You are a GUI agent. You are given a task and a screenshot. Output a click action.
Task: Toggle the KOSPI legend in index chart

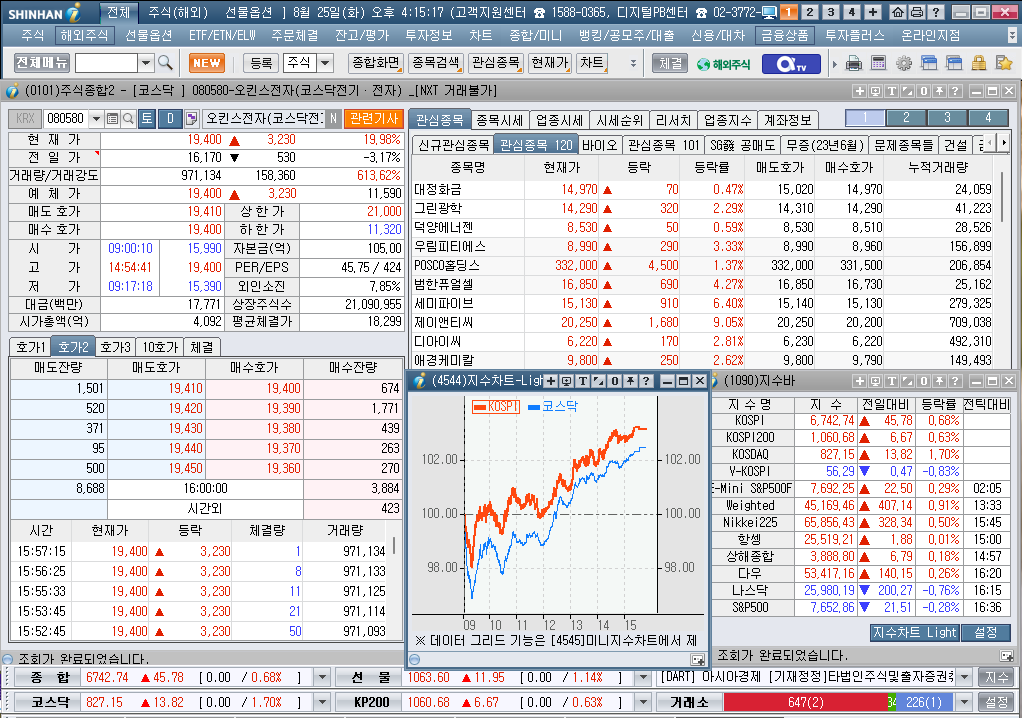click(x=495, y=407)
